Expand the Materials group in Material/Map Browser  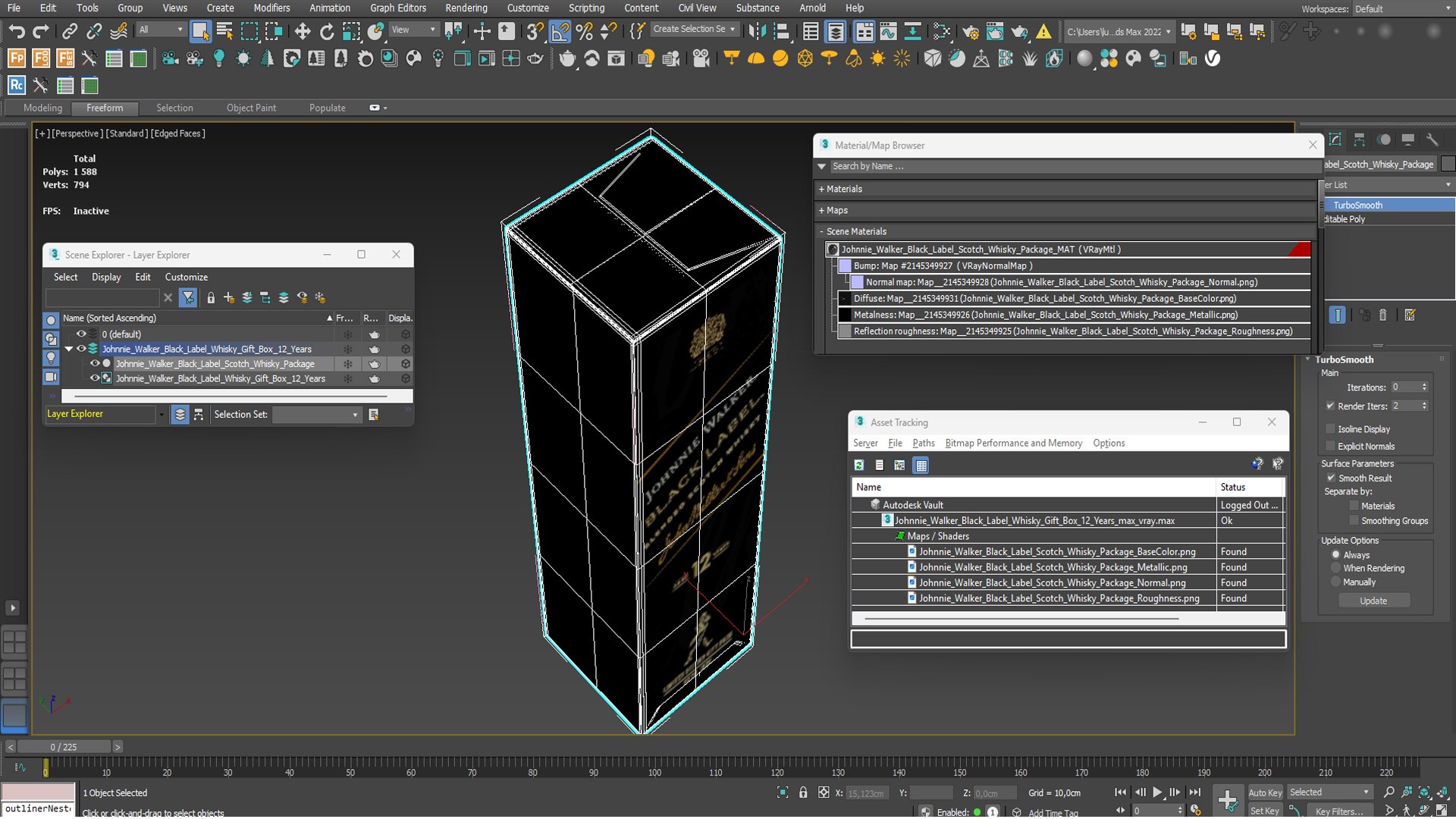(x=821, y=189)
